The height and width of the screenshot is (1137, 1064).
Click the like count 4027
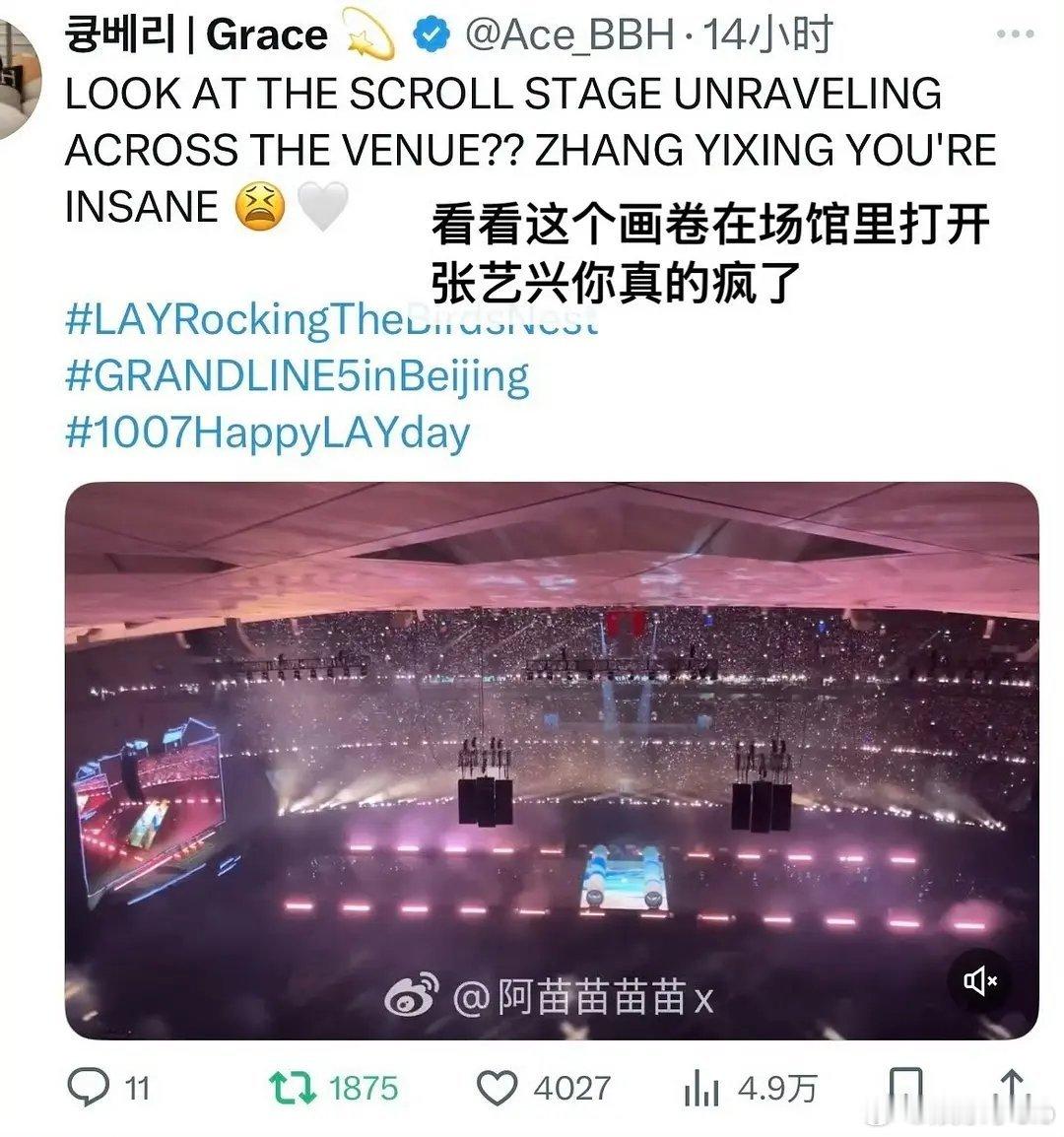pyautogui.click(x=572, y=1089)
